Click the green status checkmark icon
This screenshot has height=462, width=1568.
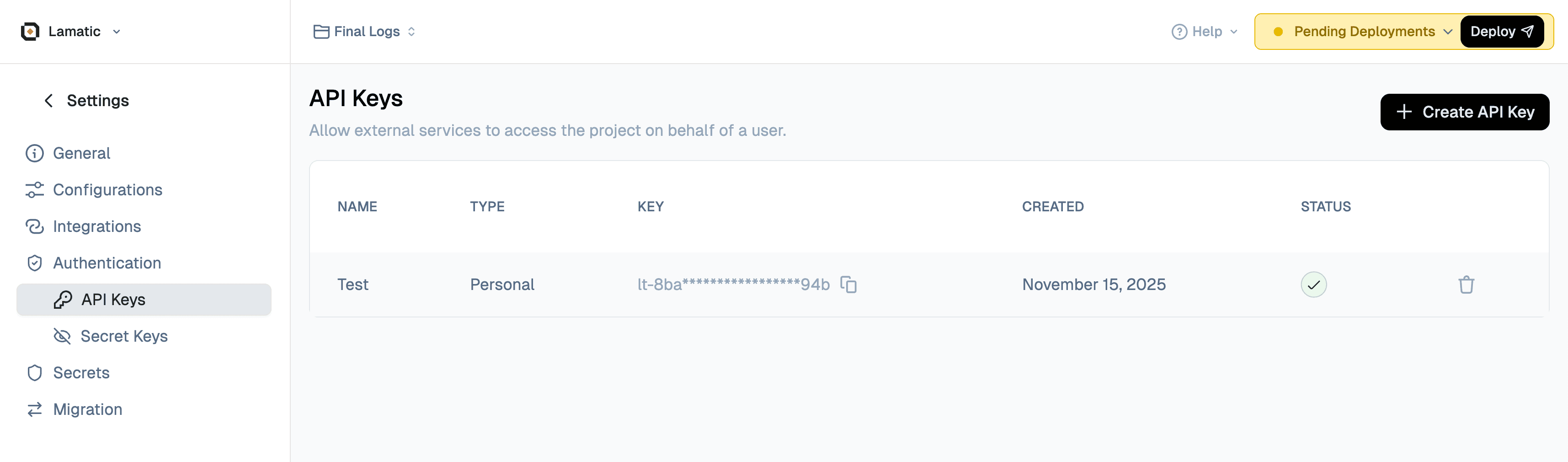pyautogui.click(x=1313, y=284)
